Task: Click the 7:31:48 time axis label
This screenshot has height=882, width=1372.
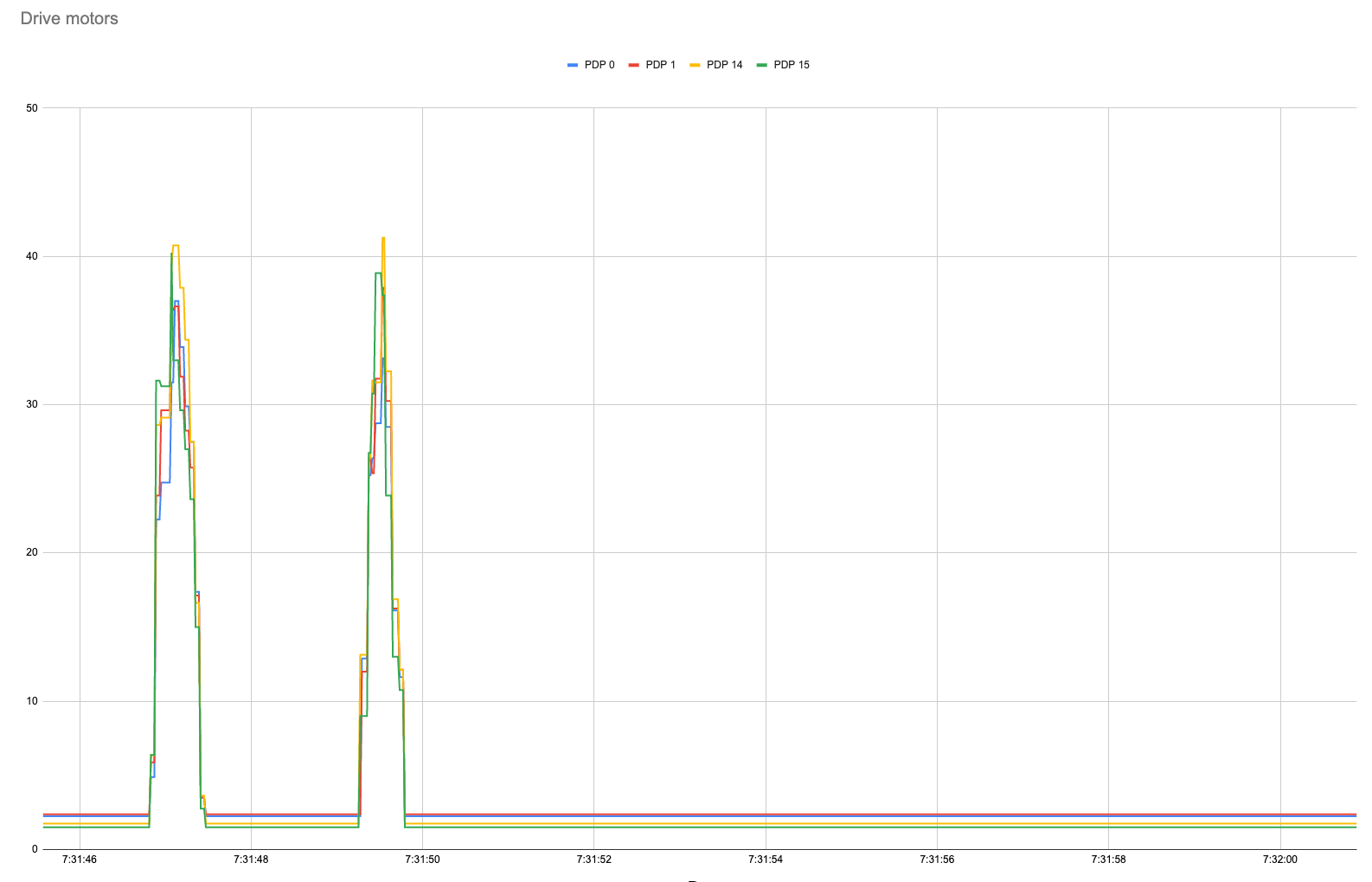Action: pos(251,859)
